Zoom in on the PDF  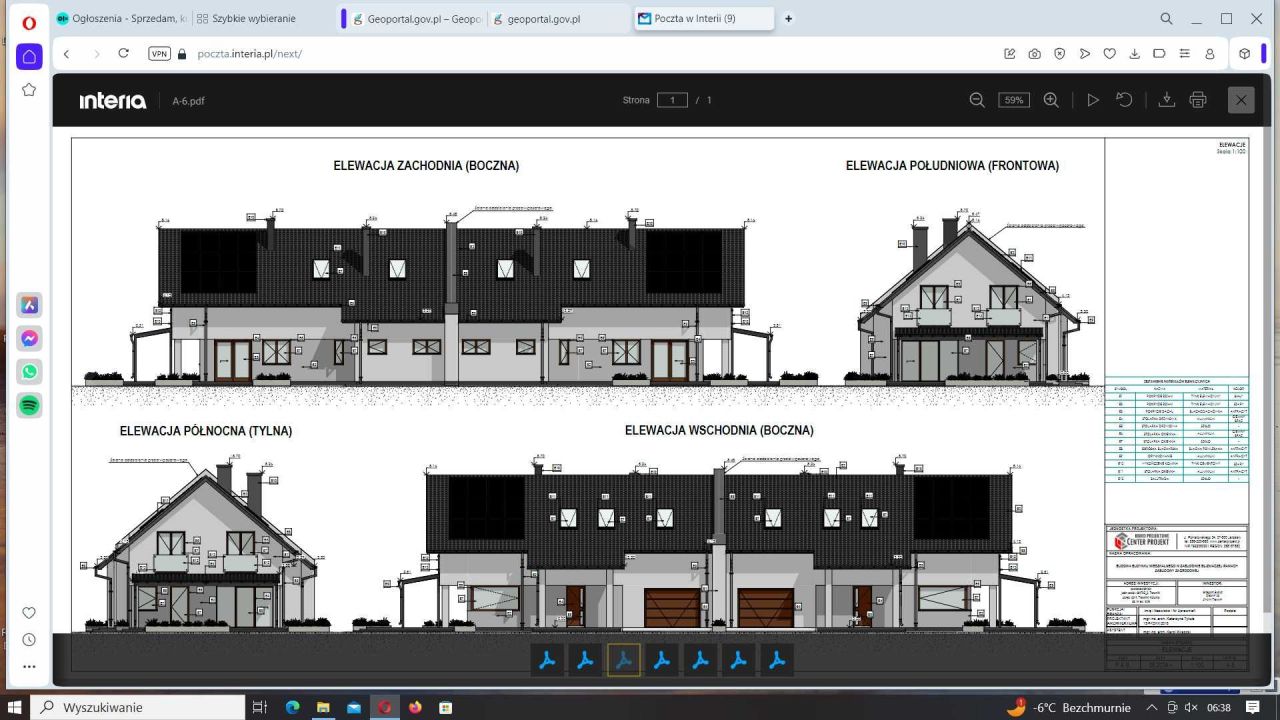[x=1051, y=100]
